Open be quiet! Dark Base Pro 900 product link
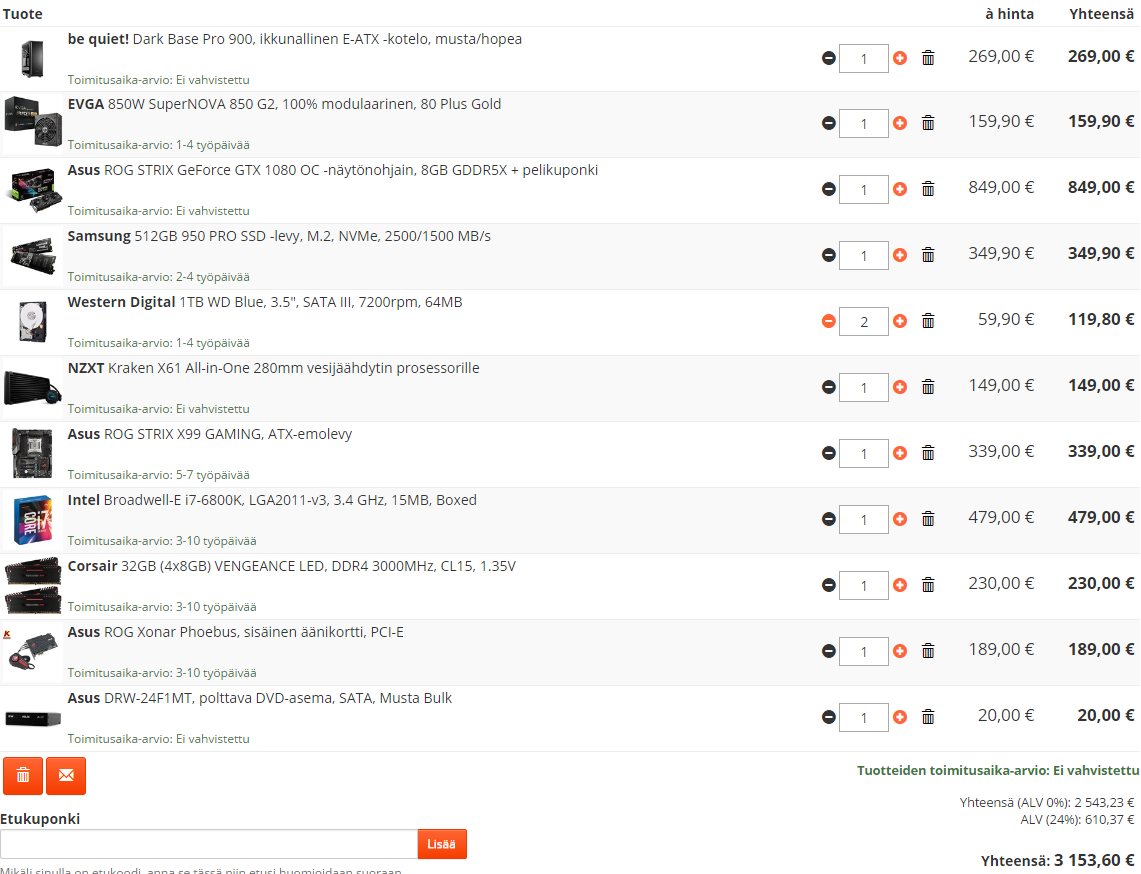Screen dimensions: 1141x874 click(x=295, y=39)
